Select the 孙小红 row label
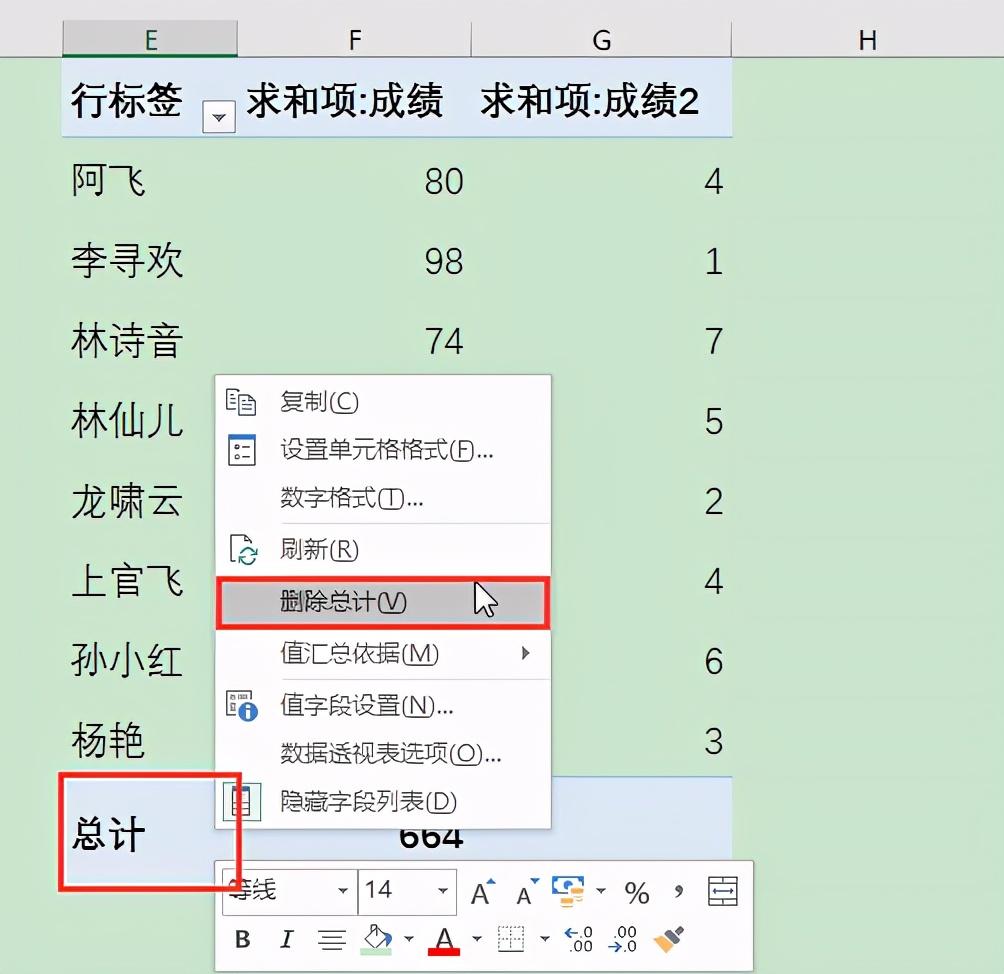 coord(127,661)
